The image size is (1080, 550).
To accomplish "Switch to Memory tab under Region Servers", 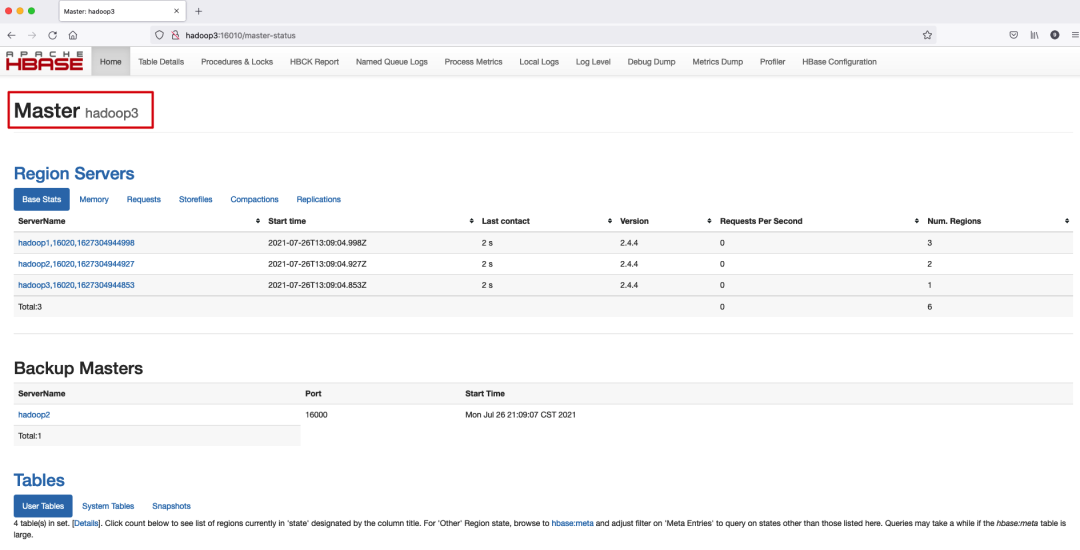I will coord(94,199).
